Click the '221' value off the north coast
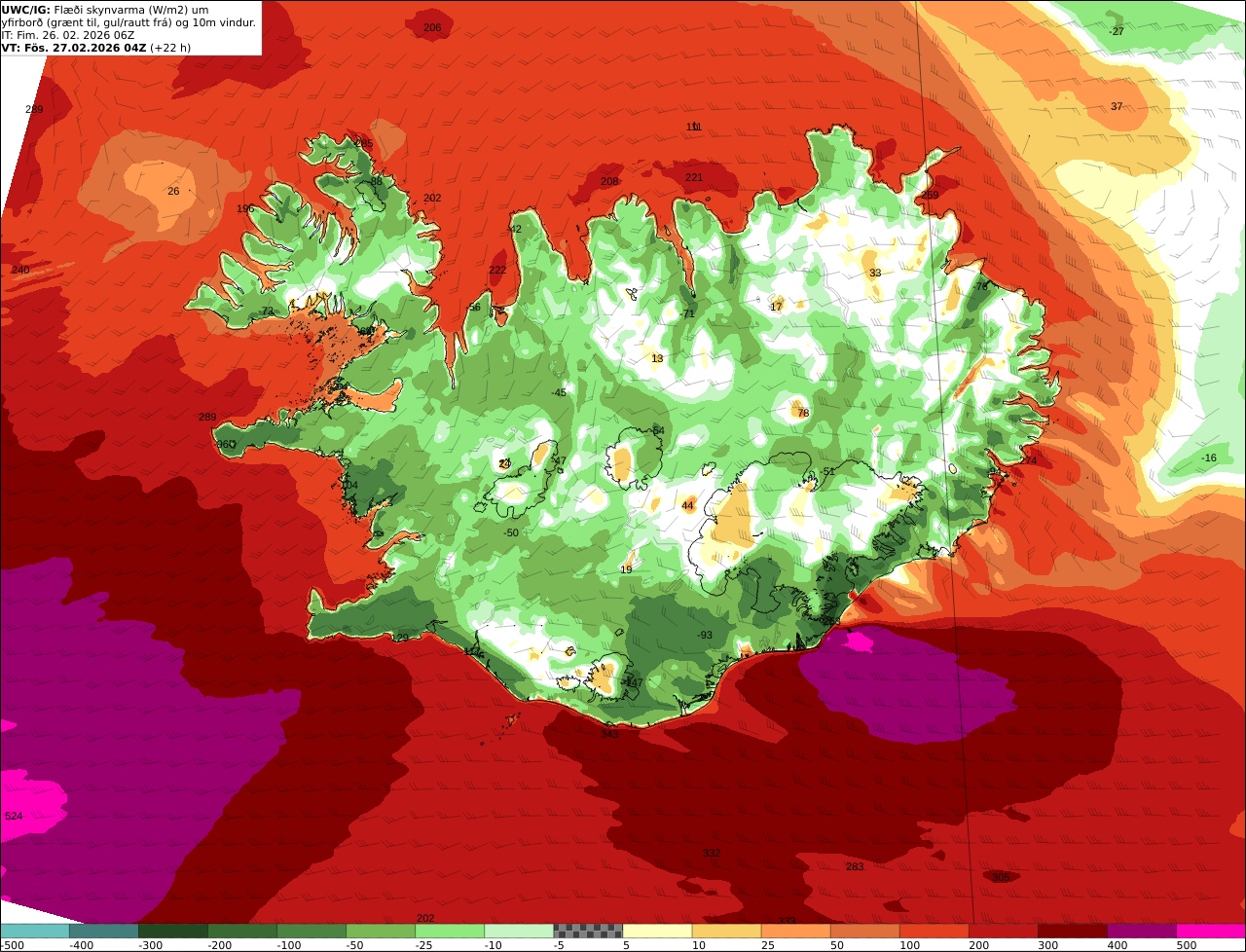 tap(694, 177)
